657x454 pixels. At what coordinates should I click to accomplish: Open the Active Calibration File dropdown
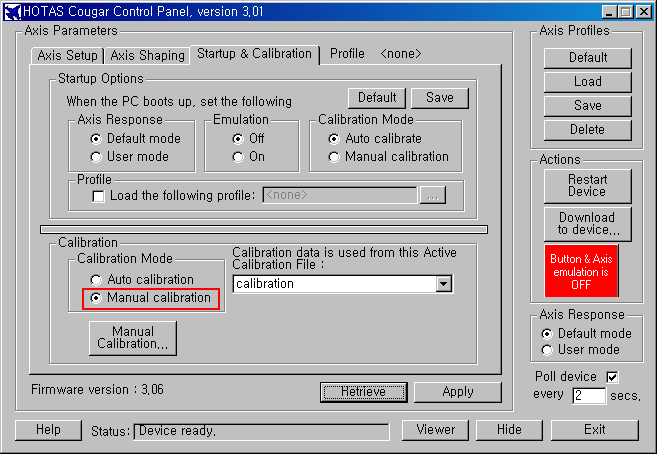pos(443,284)
